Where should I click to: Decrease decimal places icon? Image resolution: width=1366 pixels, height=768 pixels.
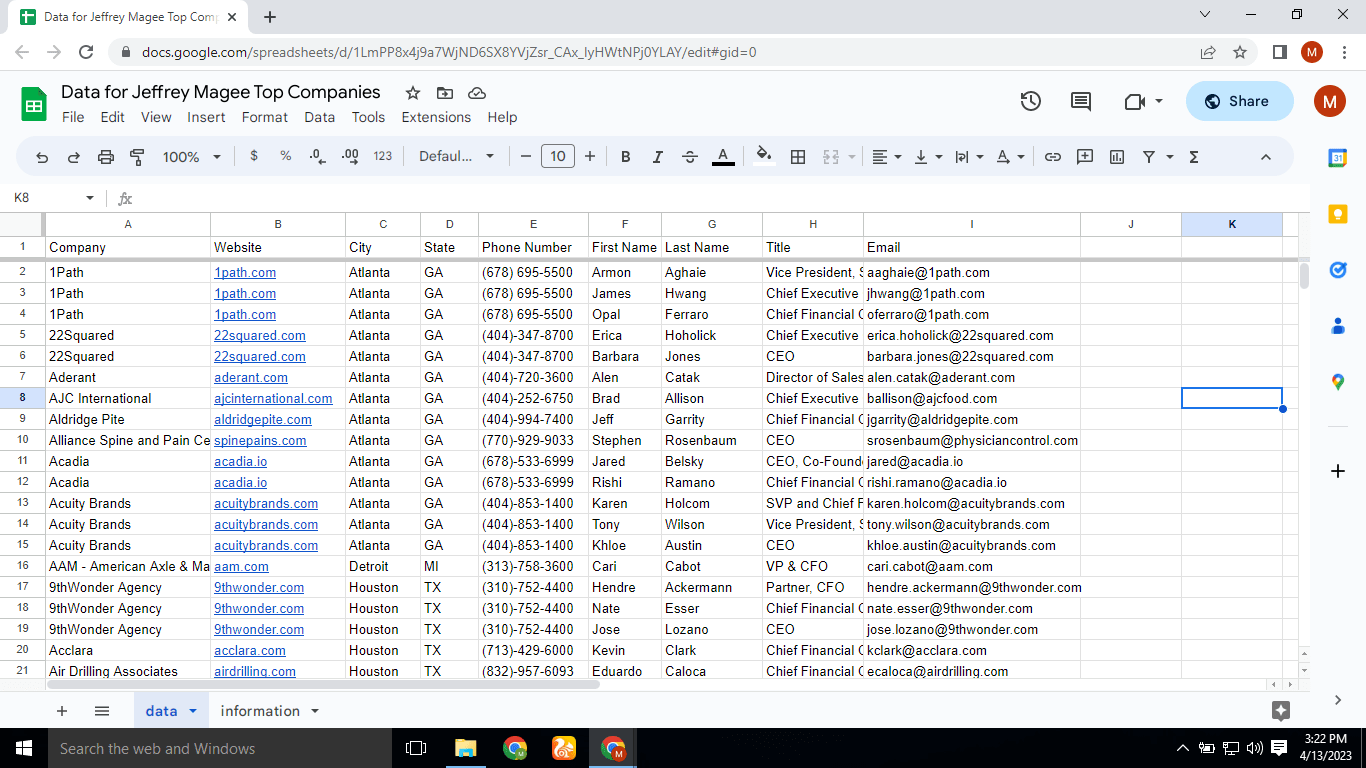click(x=317, y=156)
